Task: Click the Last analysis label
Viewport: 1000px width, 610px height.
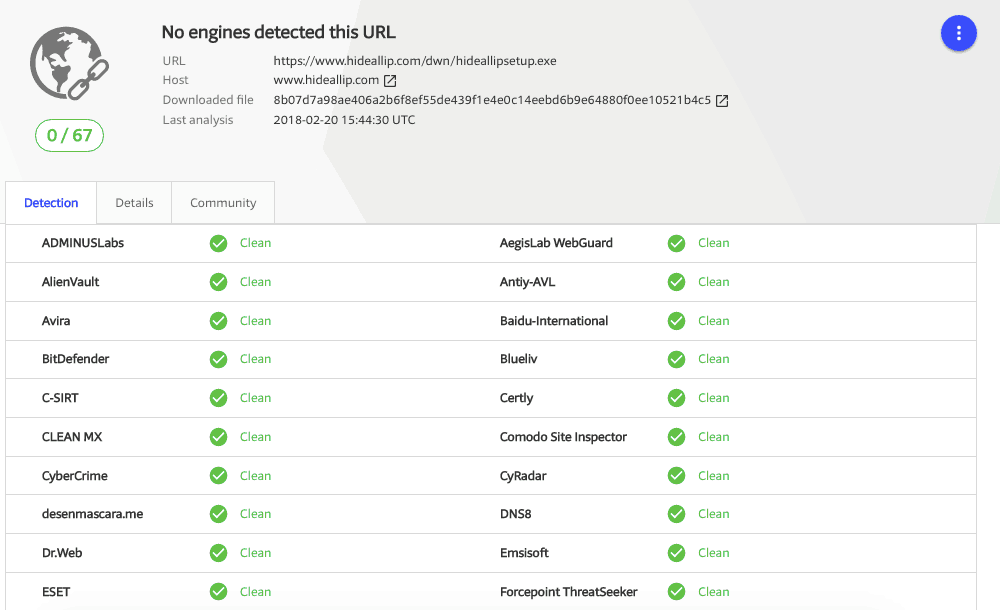Action: pyautogui.click(x=198, y=120)
